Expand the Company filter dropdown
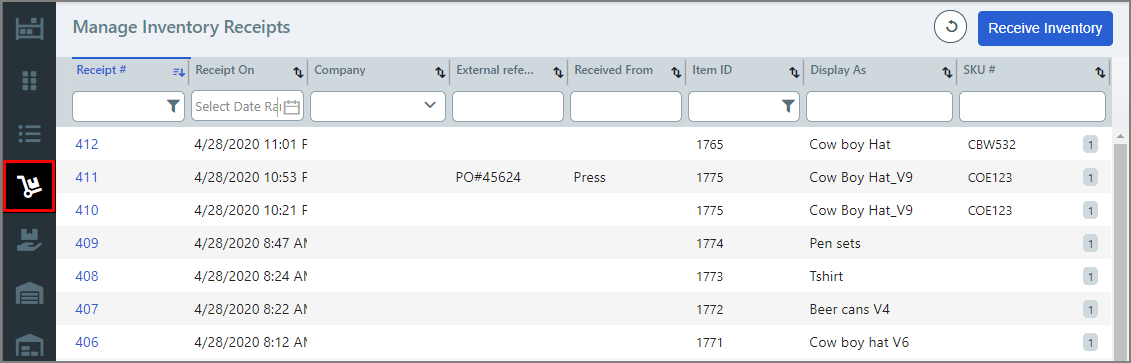Viewport: 1131px width, 363px height. [431, 105]
